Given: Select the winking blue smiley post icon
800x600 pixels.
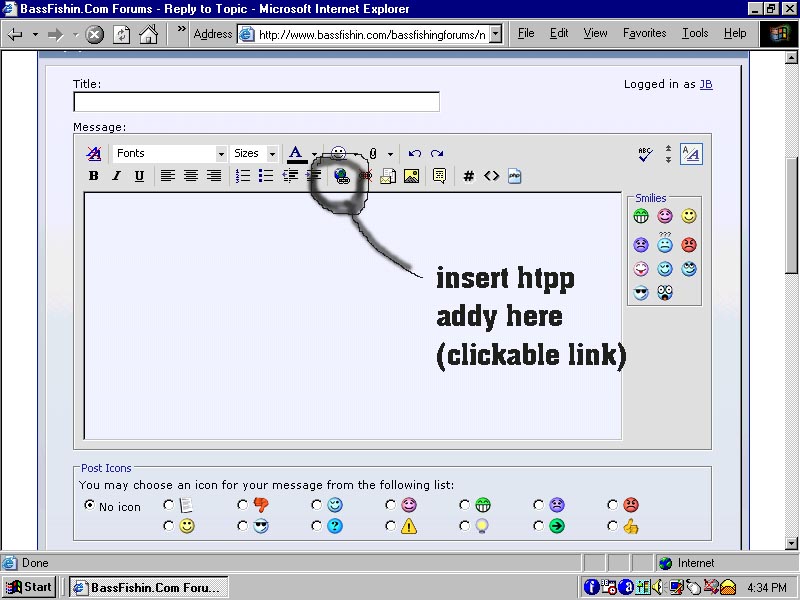Looking at the screenshot, I should point(316,505).
